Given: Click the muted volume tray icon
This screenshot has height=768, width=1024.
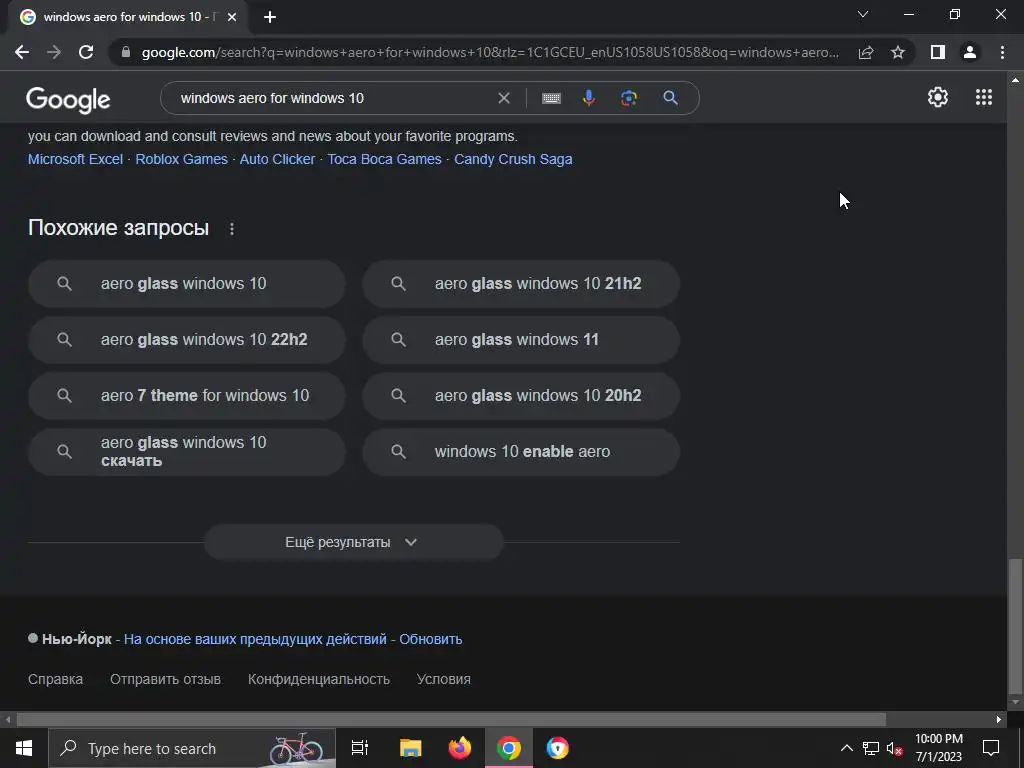Looking at the screenshot, I should click(894, 748).
